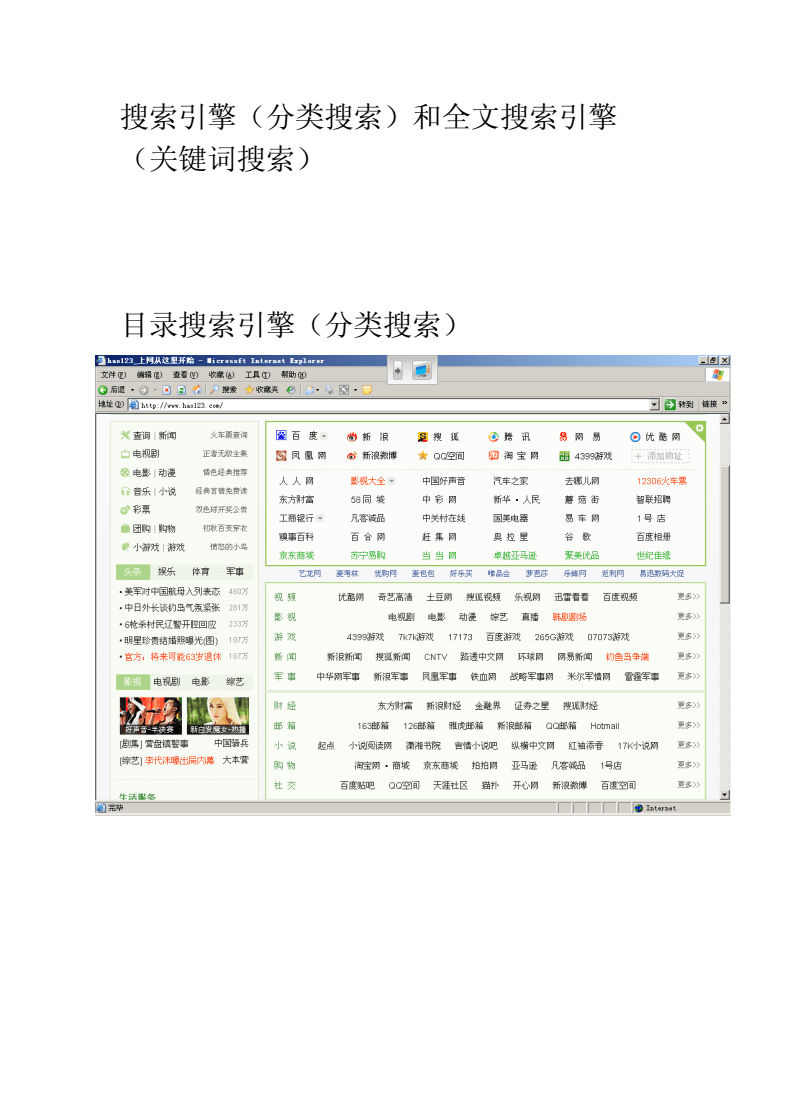Image resolution: width=792 pixels, height=1120 pixels.
Task: Click the Mail envelope toolbar icon
Action: point(310,390)
